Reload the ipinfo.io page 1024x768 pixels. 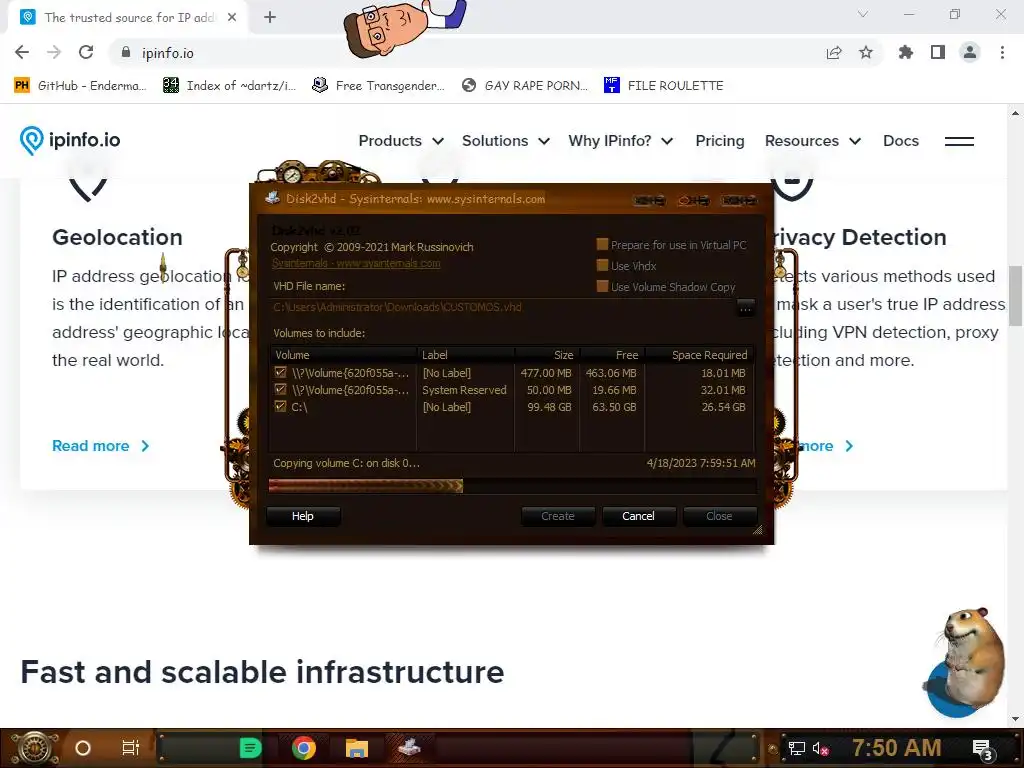86,52
